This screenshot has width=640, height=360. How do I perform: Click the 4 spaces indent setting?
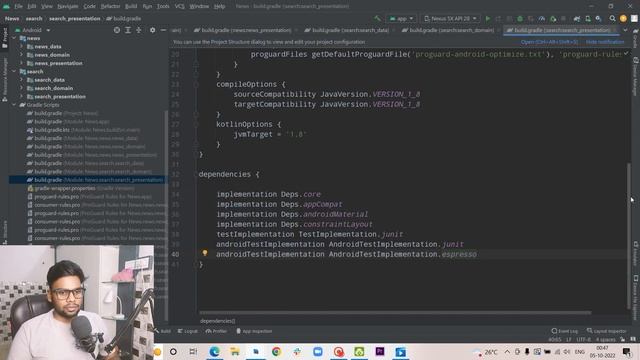click(605, 340)
